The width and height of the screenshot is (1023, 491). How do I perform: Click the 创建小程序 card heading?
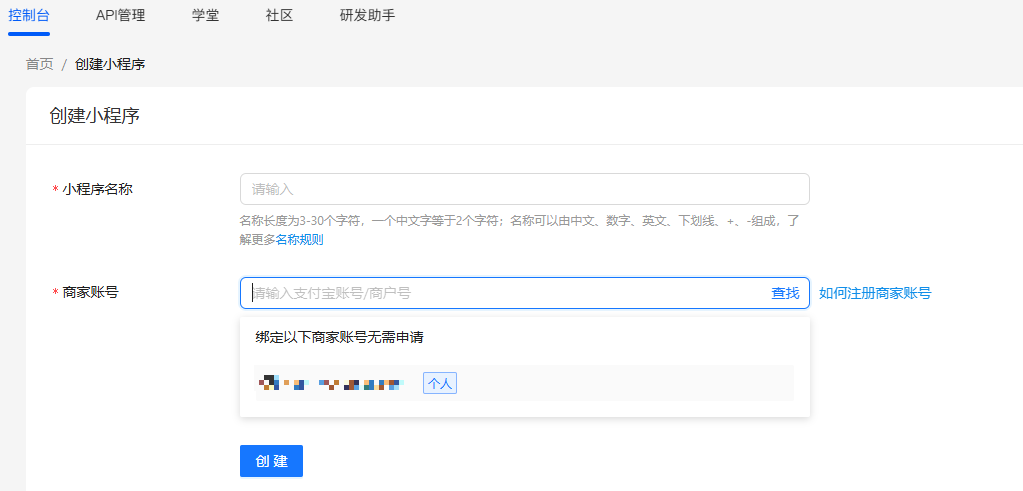(x=95, y=116)
